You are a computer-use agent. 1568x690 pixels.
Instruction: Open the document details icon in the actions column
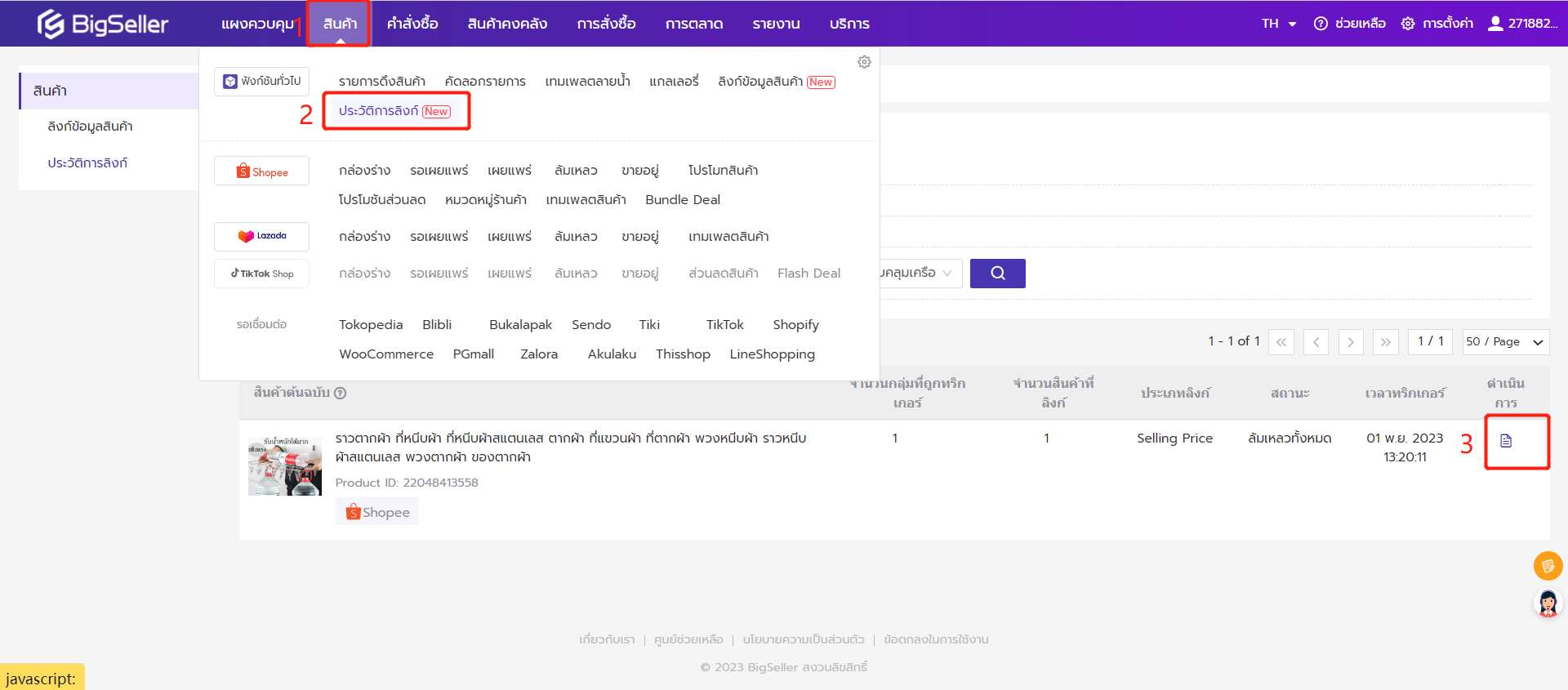pyautogui.click(x=1506, y=441)
